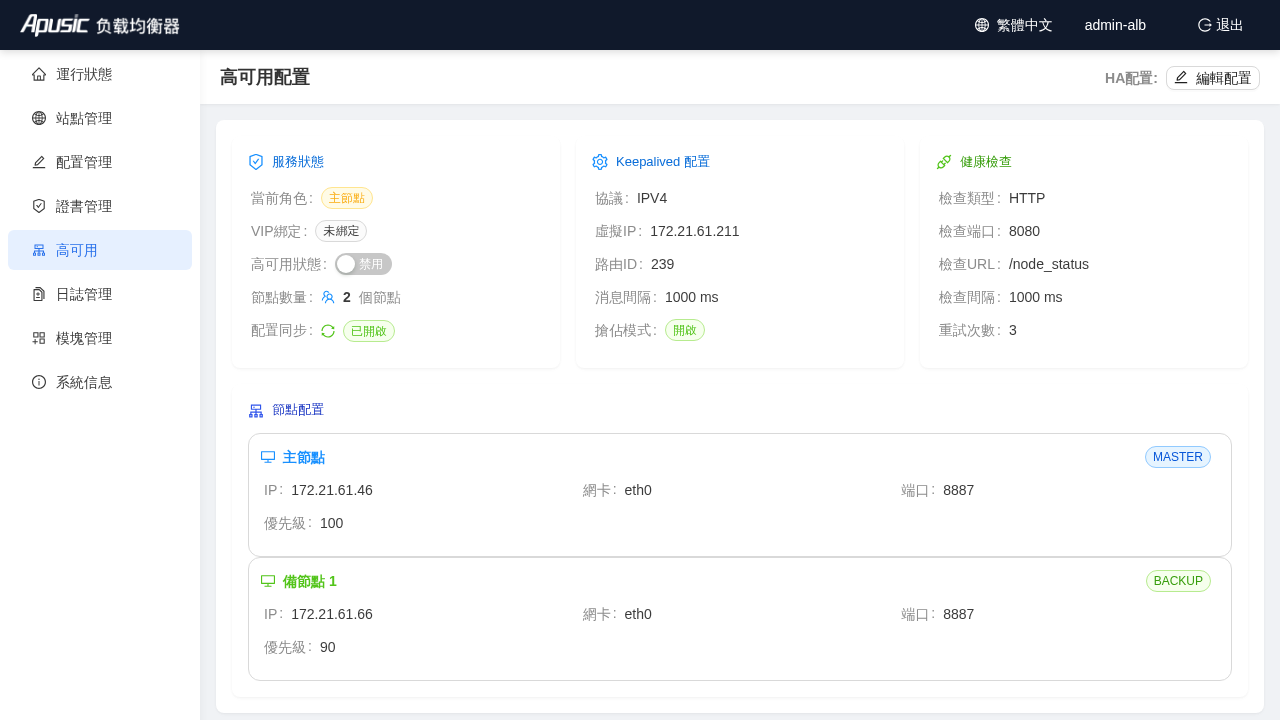Click the BACKUP badge on 備節點 1
The height and width of the screenshot is (720, 1280).
click(x=1178, y=581)
